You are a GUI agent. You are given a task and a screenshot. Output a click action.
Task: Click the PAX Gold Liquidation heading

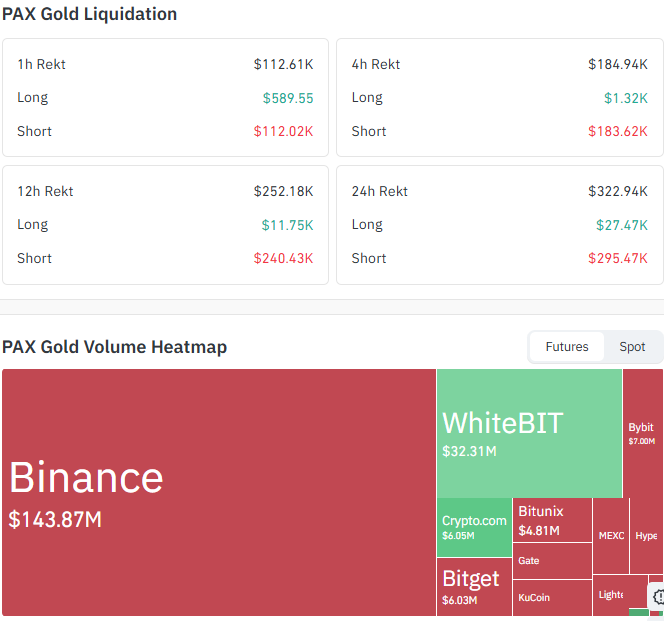point(89,14)
